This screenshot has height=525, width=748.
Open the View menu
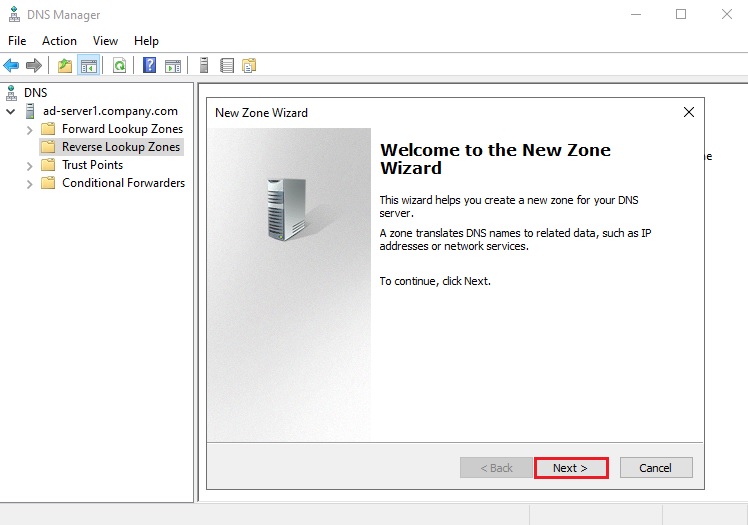[105, 41]
